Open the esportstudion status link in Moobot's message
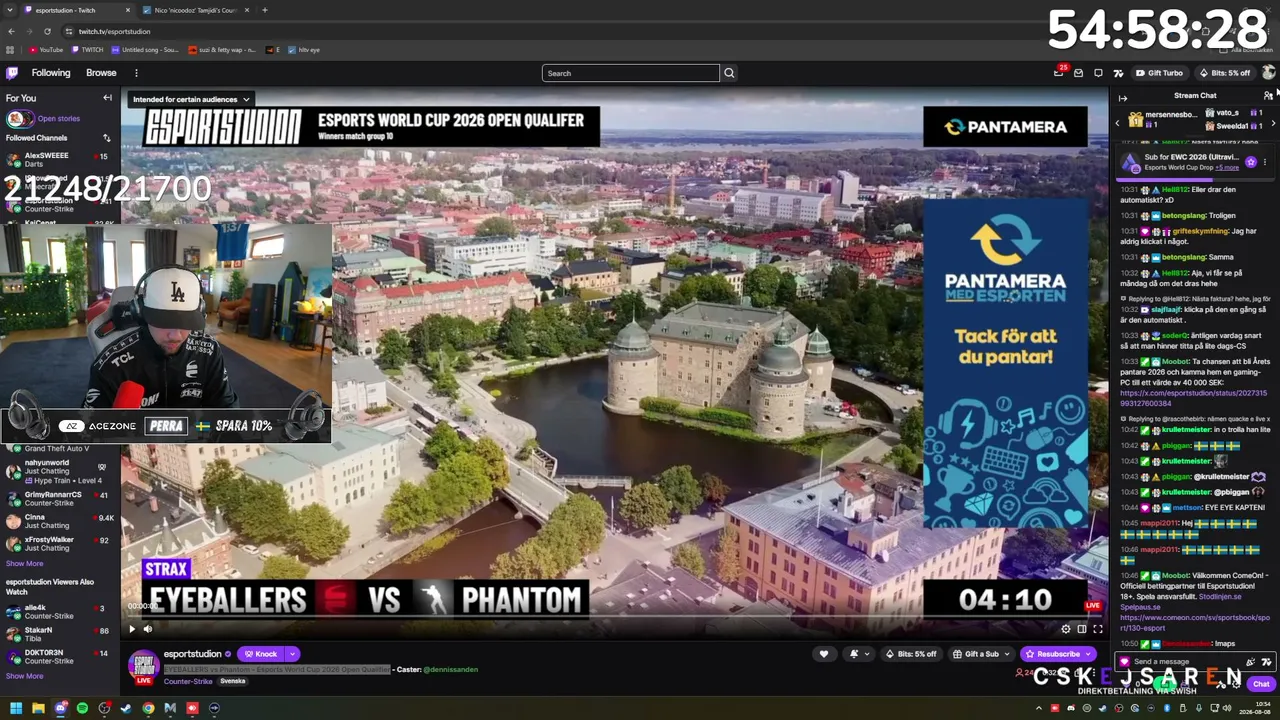1280x720 pixels. click(1193, 398)
